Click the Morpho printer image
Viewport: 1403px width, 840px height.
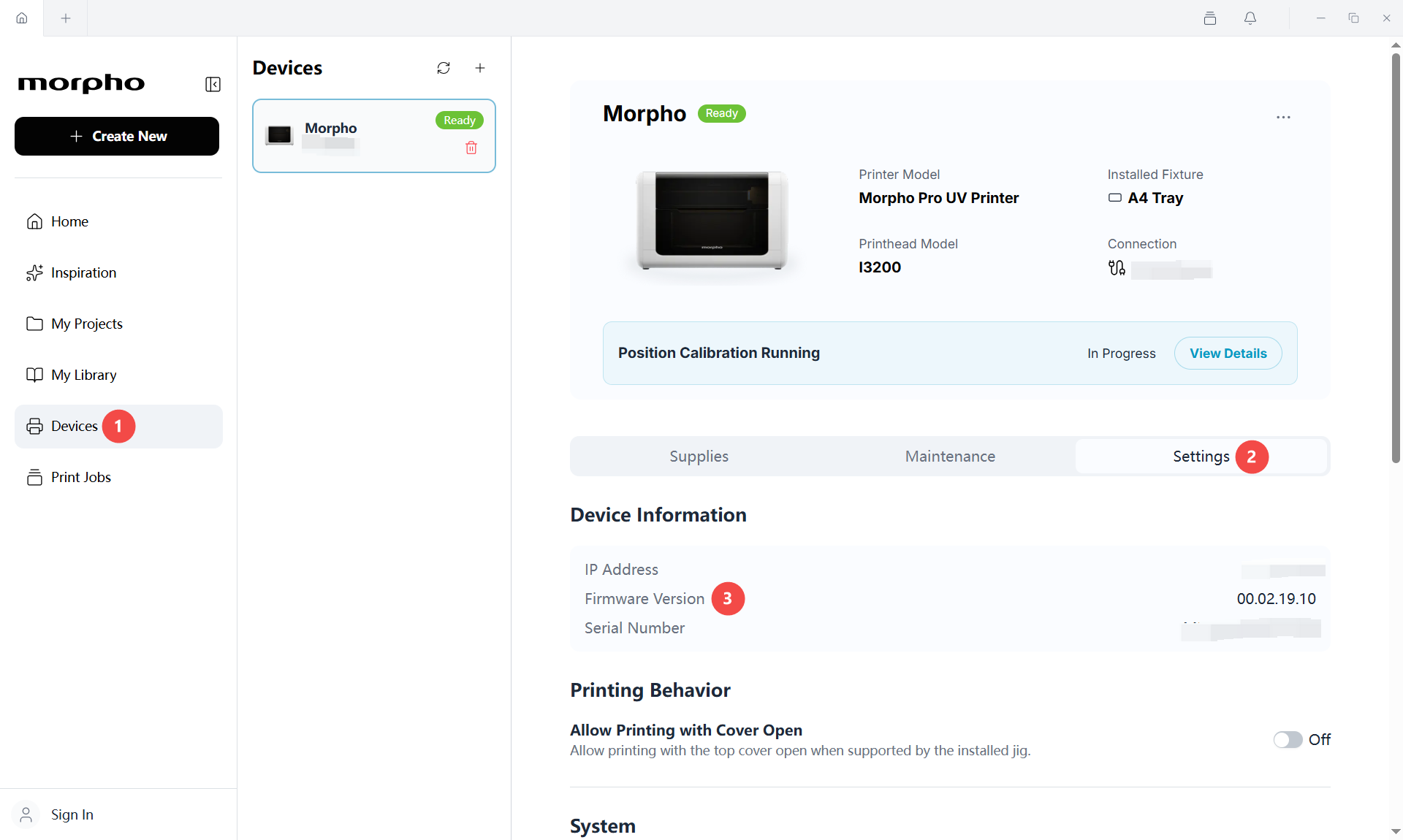click(x=712, y=221)
